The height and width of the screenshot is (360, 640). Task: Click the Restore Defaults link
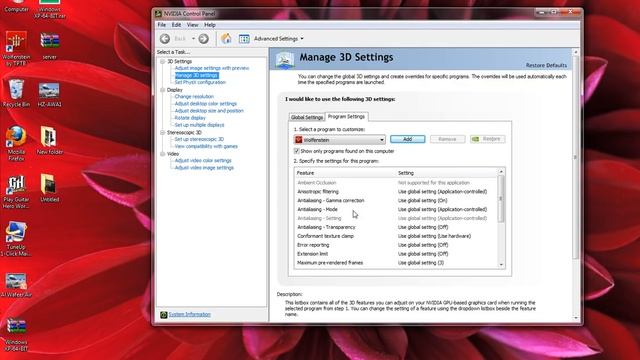point(546,65)
